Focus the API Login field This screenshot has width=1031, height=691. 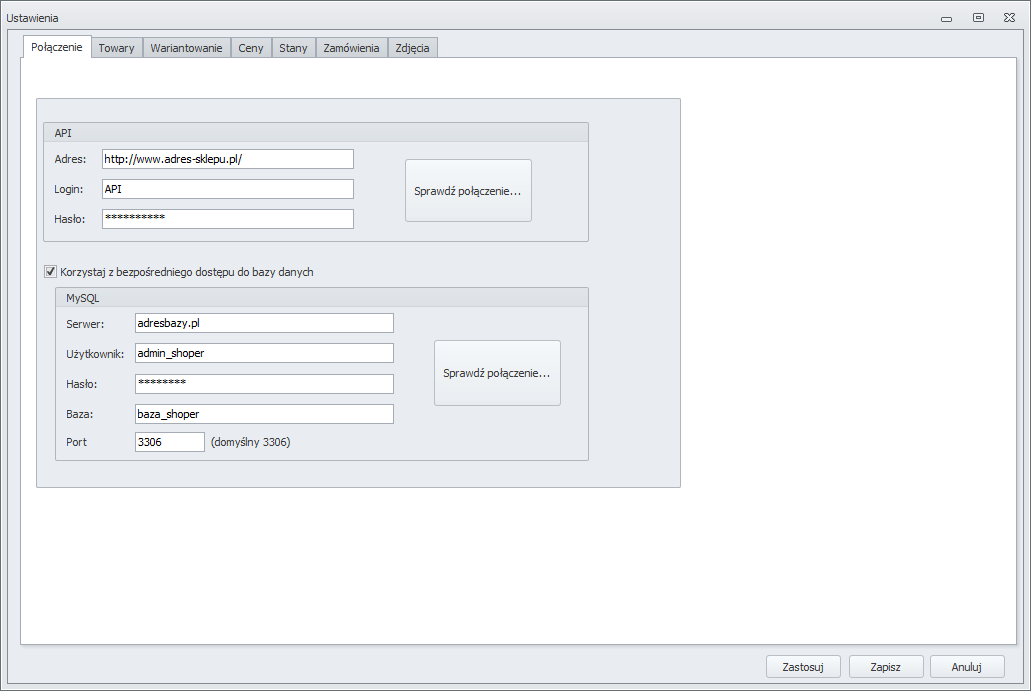pyautogui.click(x=228, y=189)
